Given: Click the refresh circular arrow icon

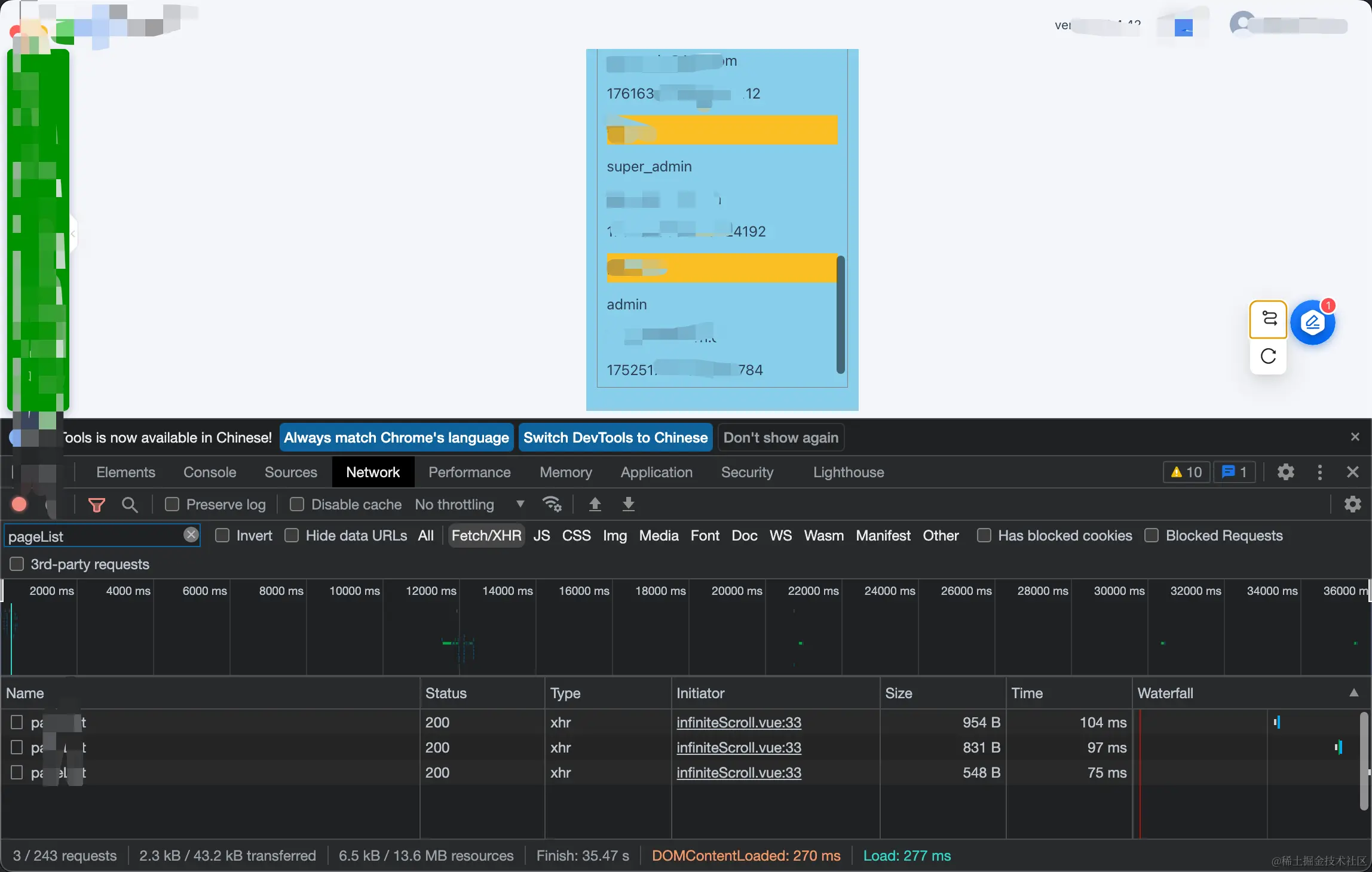Looking at the screenshot, I should point(1268,357).
